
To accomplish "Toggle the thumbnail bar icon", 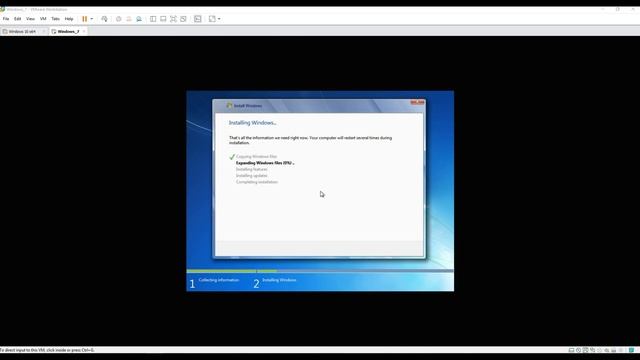I will coord(163,19).
